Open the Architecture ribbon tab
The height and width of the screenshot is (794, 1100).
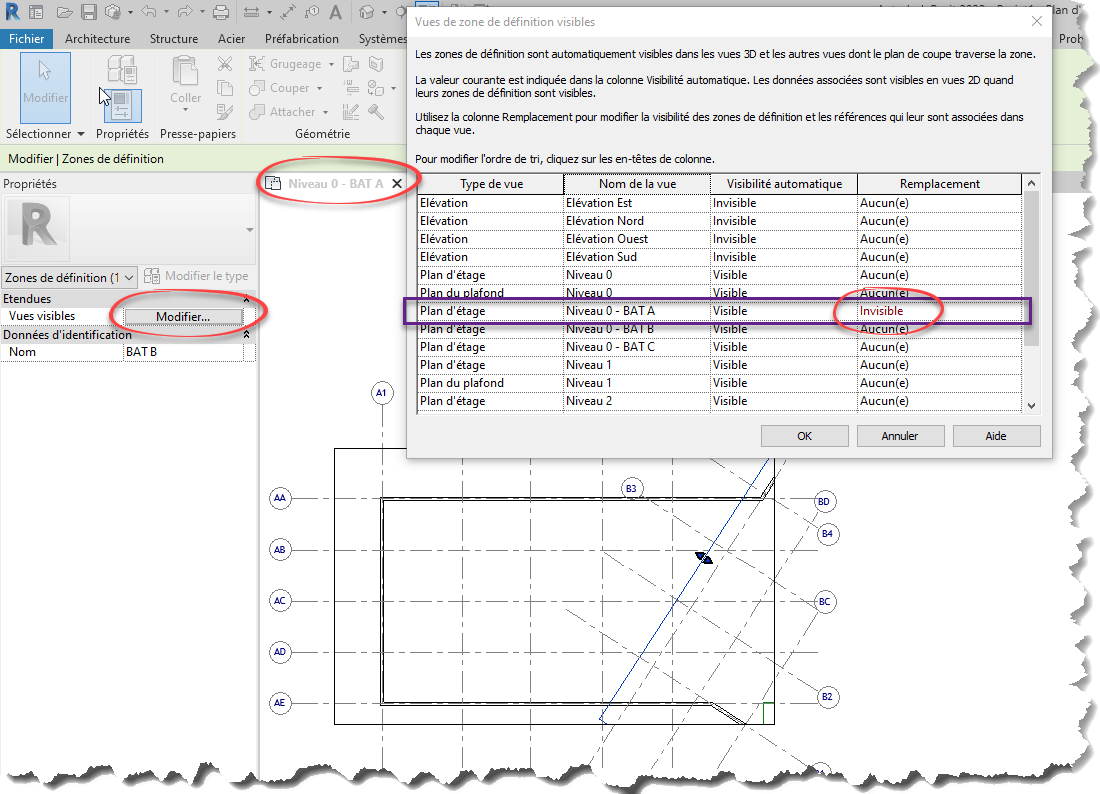[x=97, y=39]
